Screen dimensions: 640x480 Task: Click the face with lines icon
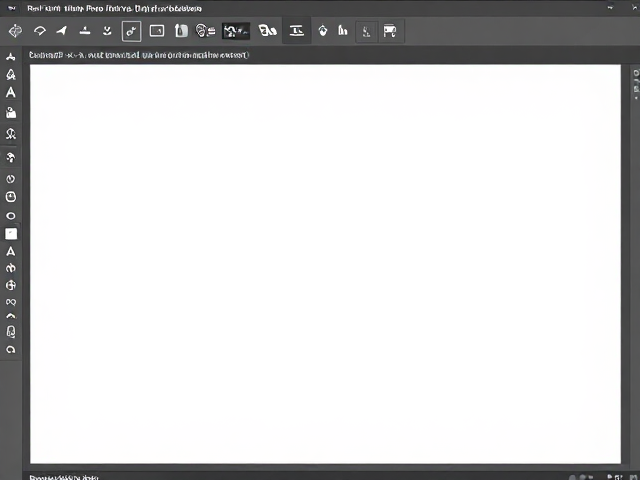(205, 31)
